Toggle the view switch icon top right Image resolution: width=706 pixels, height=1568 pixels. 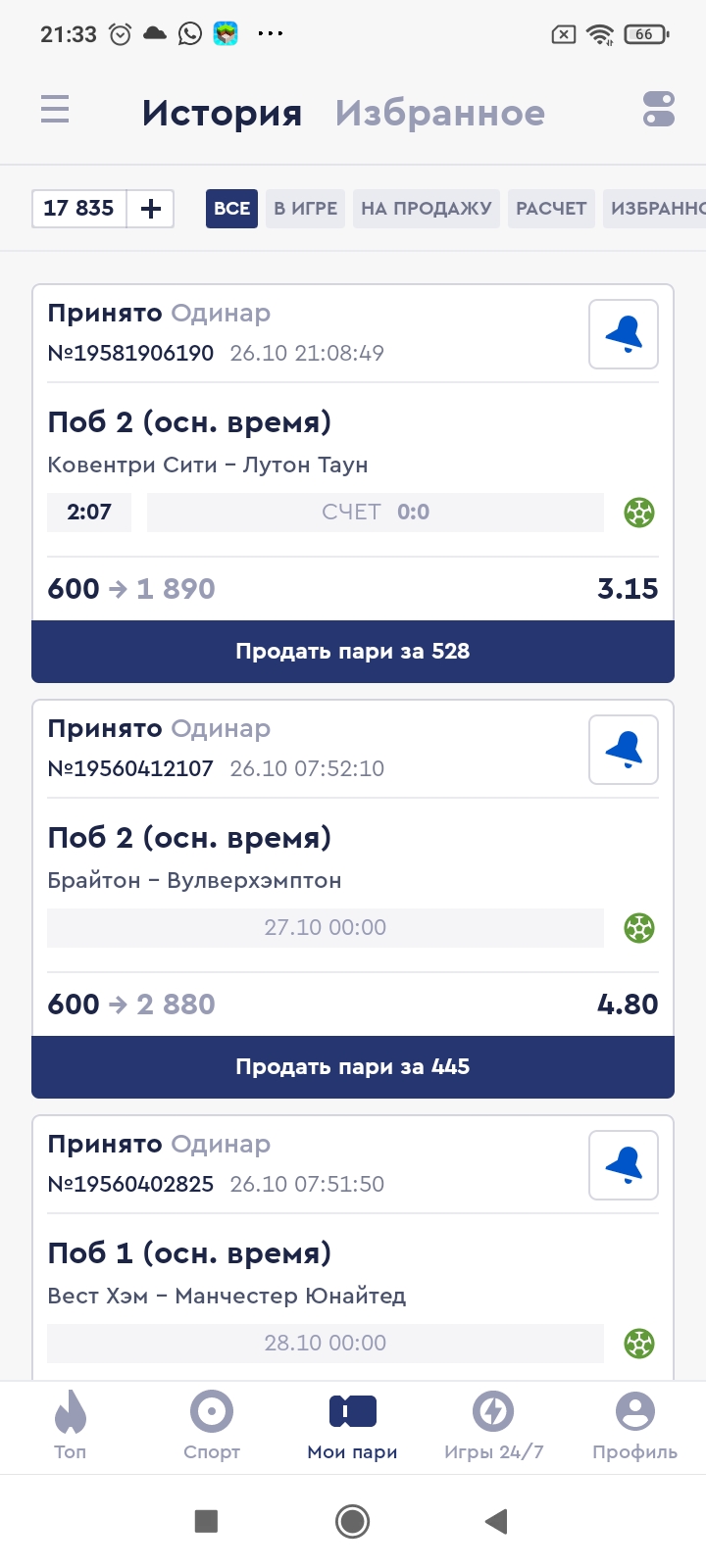click(x=659, y=109)
